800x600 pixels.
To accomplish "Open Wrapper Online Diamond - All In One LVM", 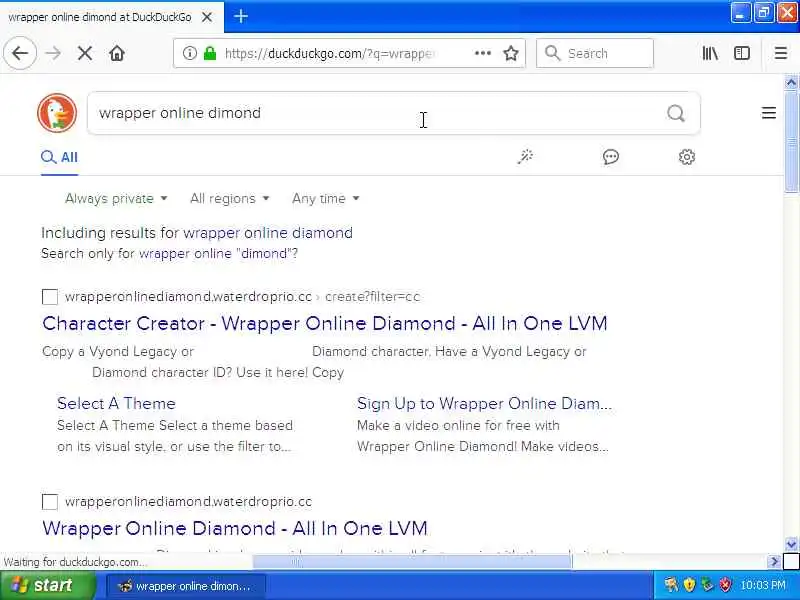I will point(235,528).
